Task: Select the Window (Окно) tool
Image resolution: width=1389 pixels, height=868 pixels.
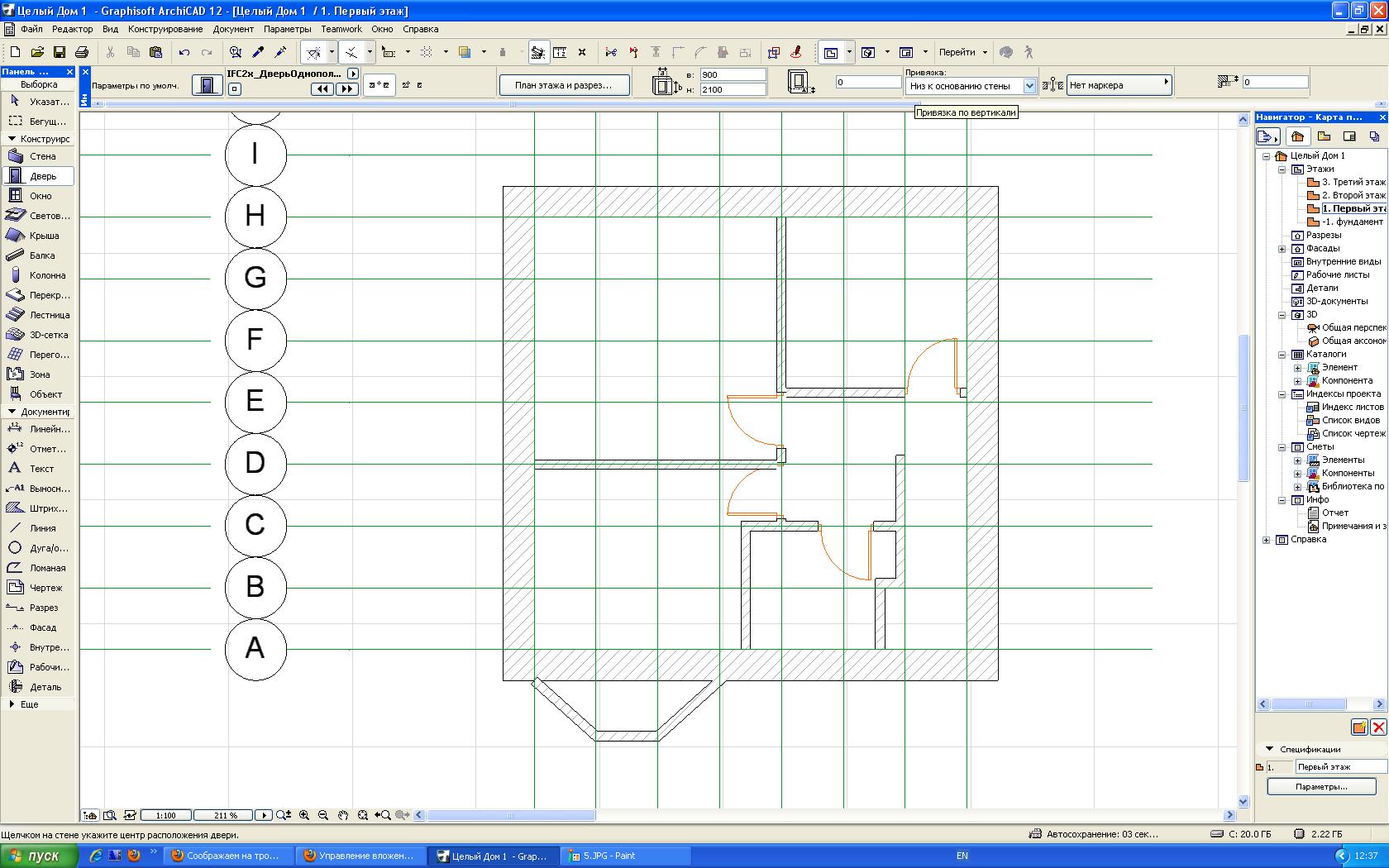Action: 38,196
